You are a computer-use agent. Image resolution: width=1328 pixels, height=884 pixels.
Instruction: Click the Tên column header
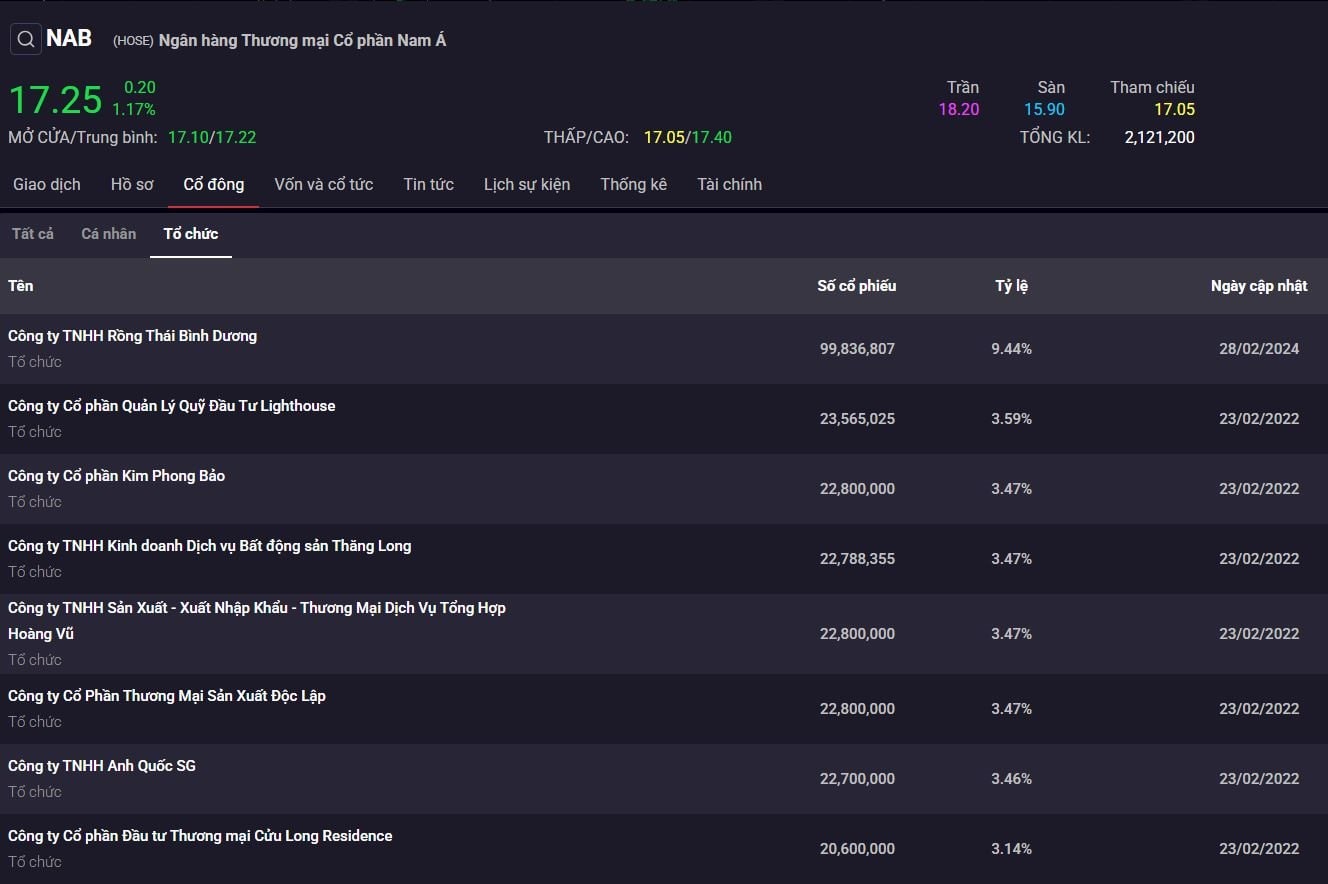[x=21, y=286]
